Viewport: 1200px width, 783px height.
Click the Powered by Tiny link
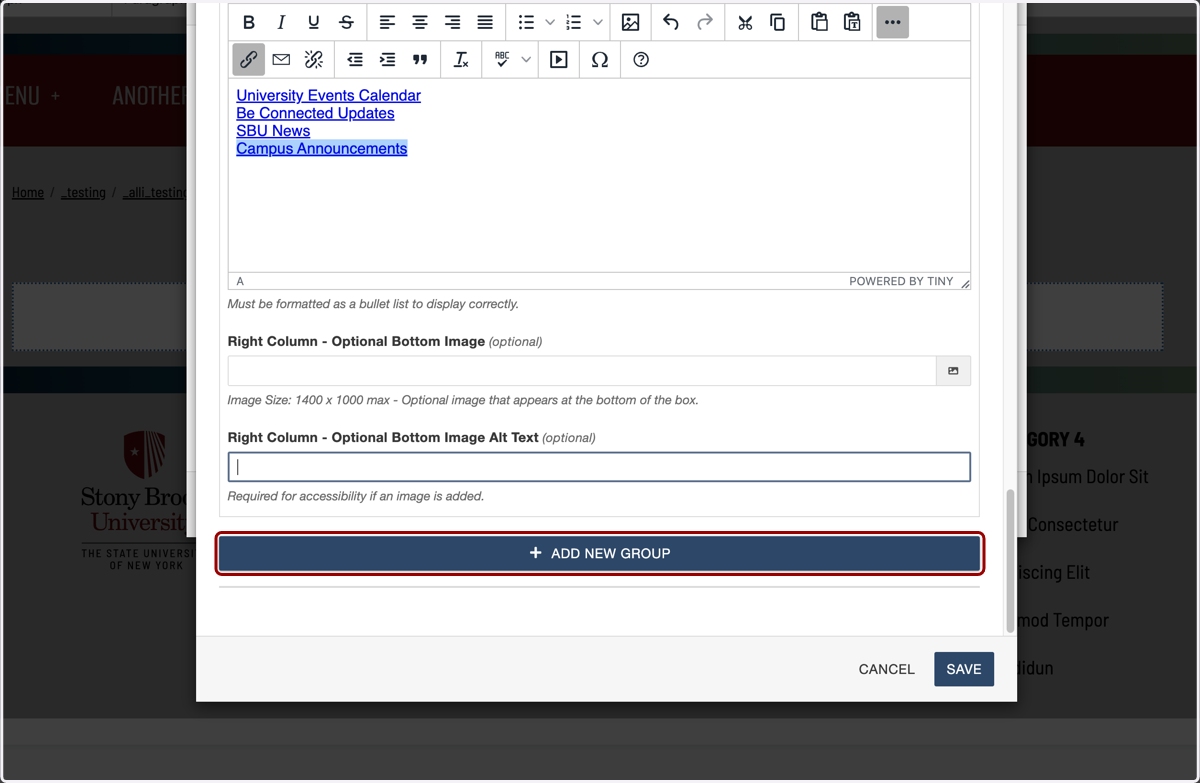pyautogui.click(x=901, y=281)
